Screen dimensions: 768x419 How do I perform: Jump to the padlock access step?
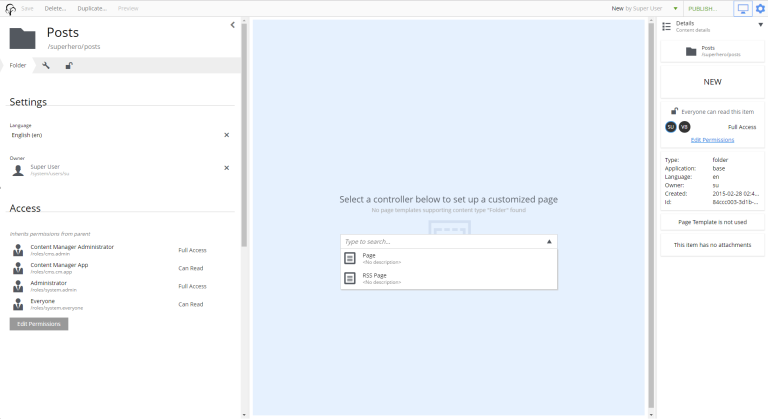(x=69, y=65)
